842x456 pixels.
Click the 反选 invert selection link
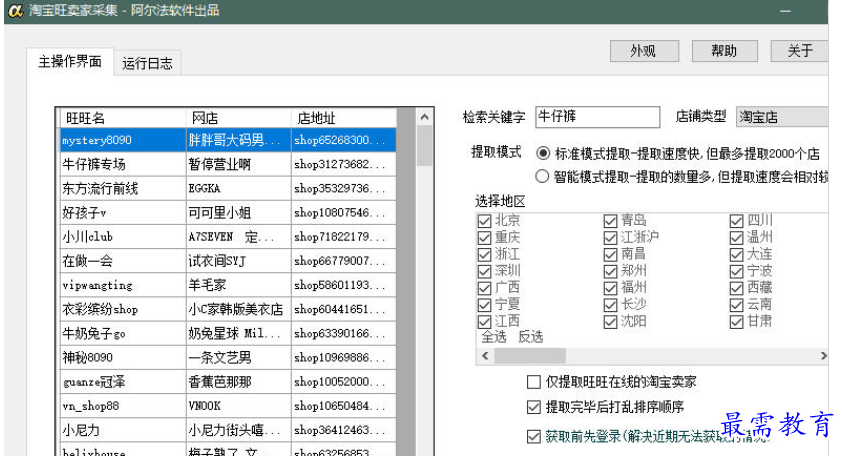coord(531,337)
